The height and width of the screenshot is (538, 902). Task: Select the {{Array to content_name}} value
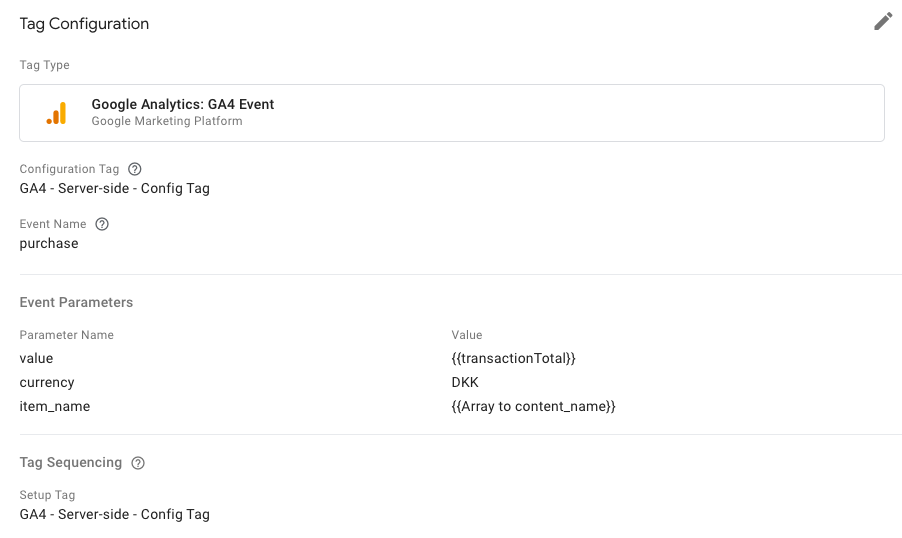(533, 407)
